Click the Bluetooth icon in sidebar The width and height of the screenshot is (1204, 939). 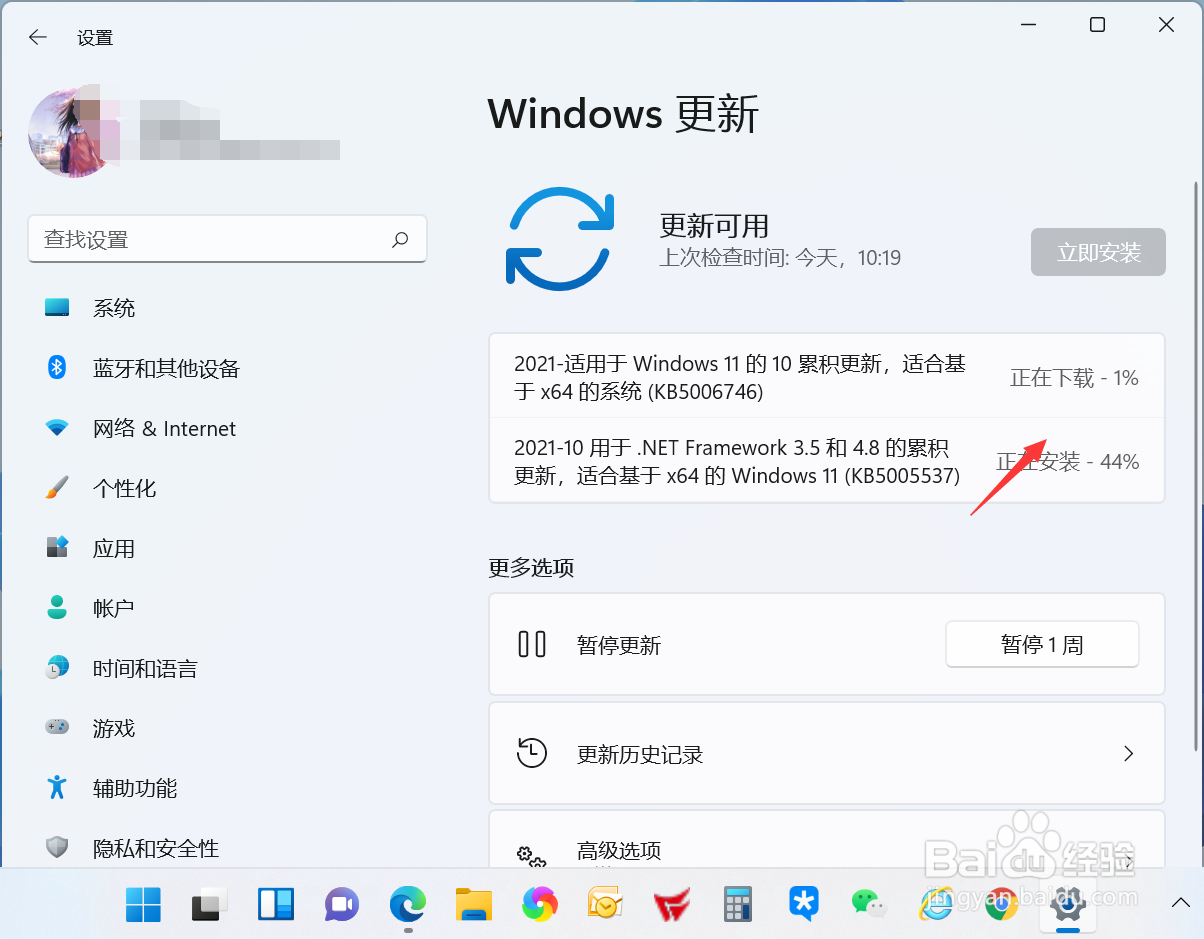click(57, 367)
